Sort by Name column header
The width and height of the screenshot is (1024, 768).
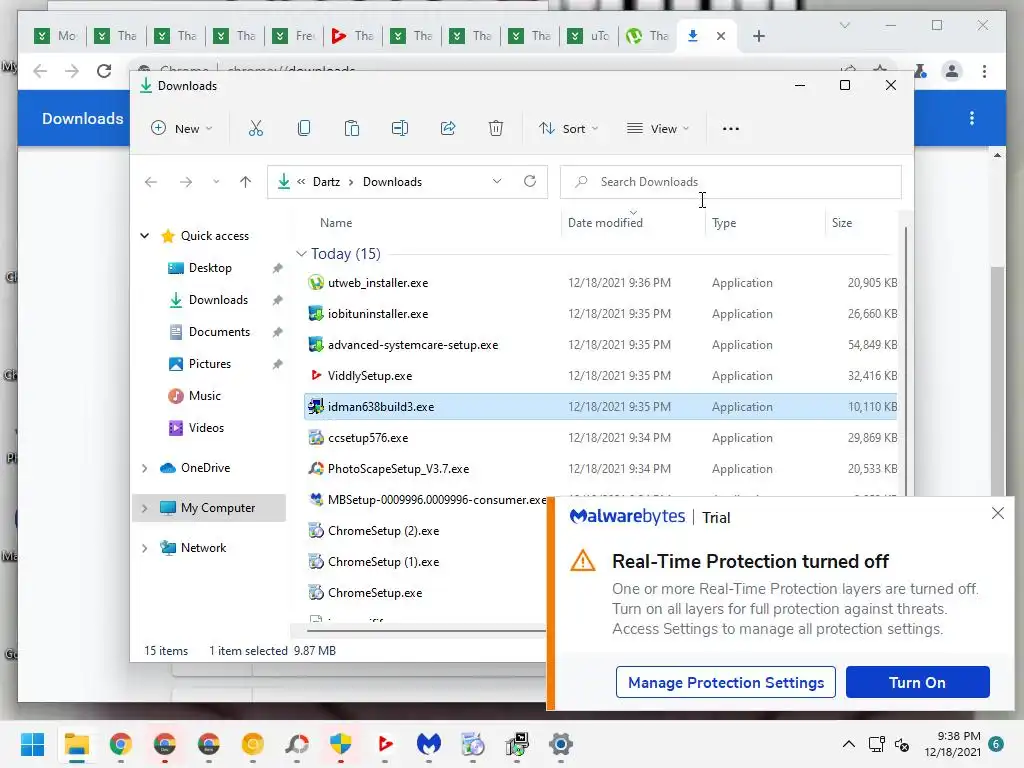(x=336, y=223)
